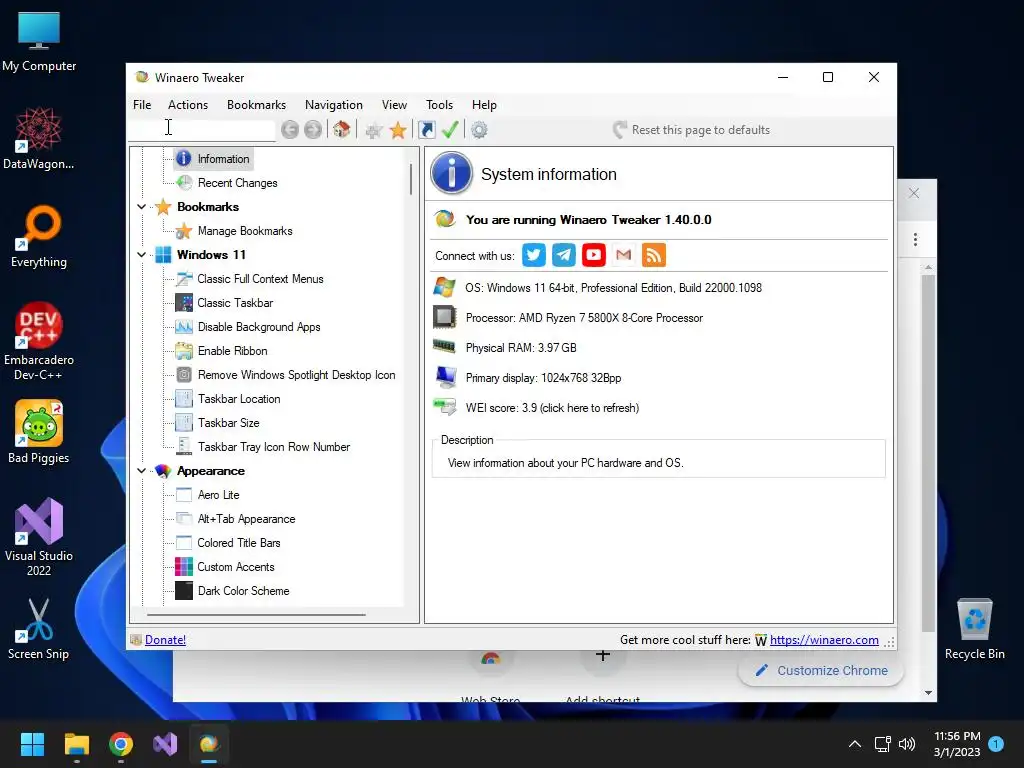Select Taskbar Location tree item
The height and width of the screenshot is (768, 1024).
coord(239,399)
